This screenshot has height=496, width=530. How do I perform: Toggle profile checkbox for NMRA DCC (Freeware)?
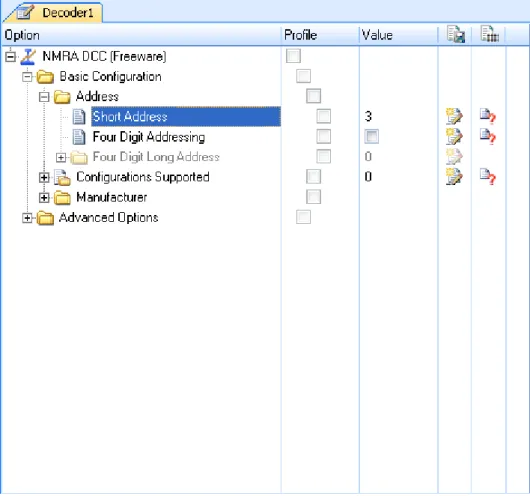coord(293,56)
